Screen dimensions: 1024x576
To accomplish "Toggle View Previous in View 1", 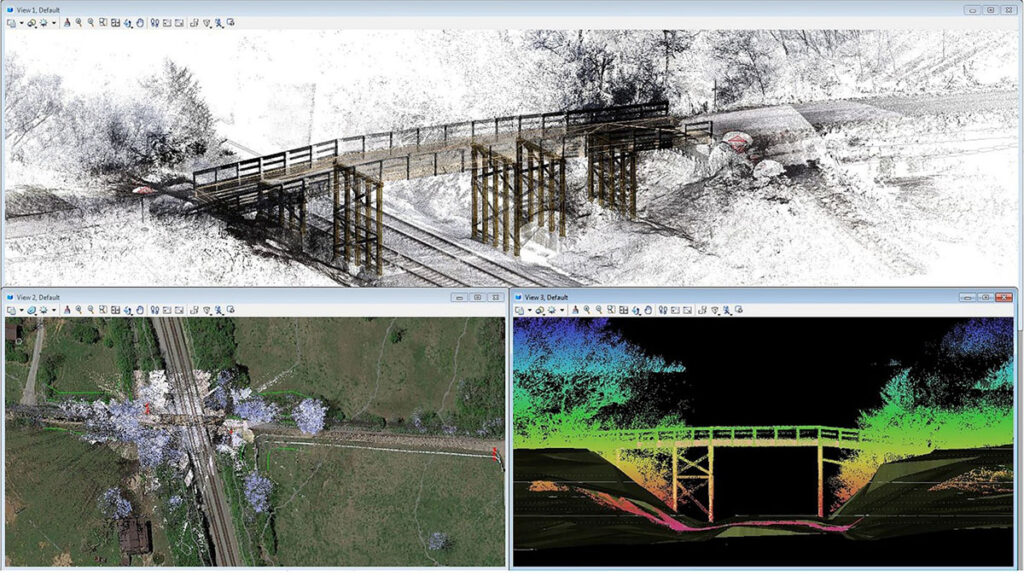I will tap(166, 22).
